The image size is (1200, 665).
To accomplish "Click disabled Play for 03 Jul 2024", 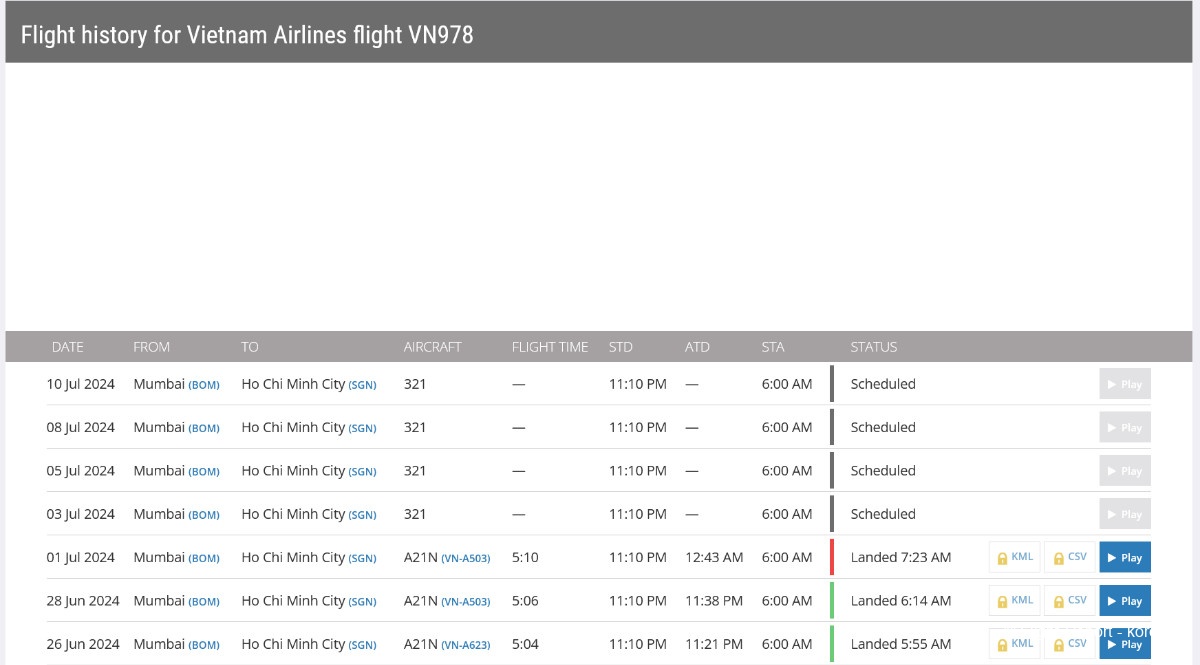I will 1125,514.
